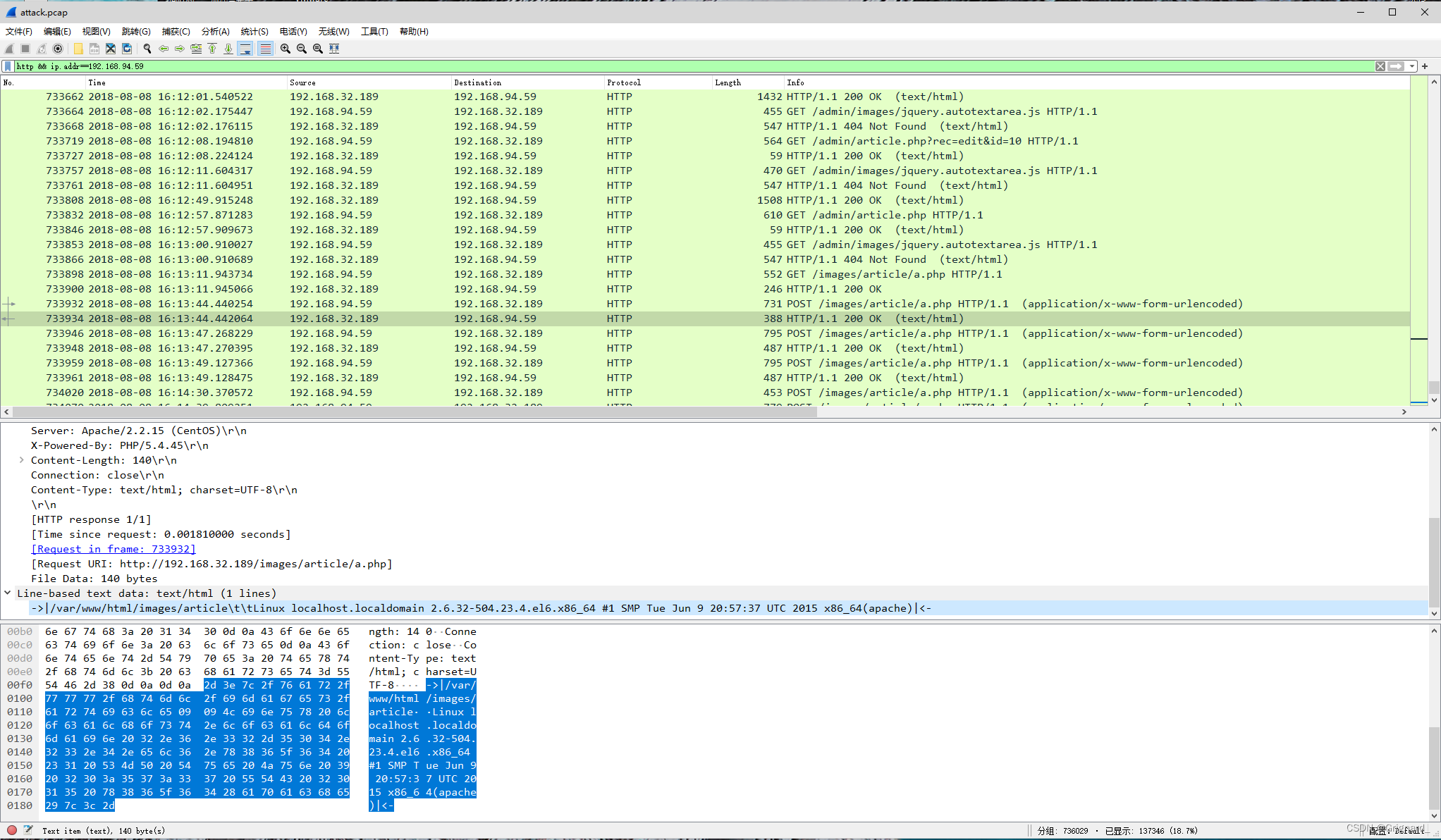Click hex offset row 0100 in bytes pane

[x=20, y=698]
